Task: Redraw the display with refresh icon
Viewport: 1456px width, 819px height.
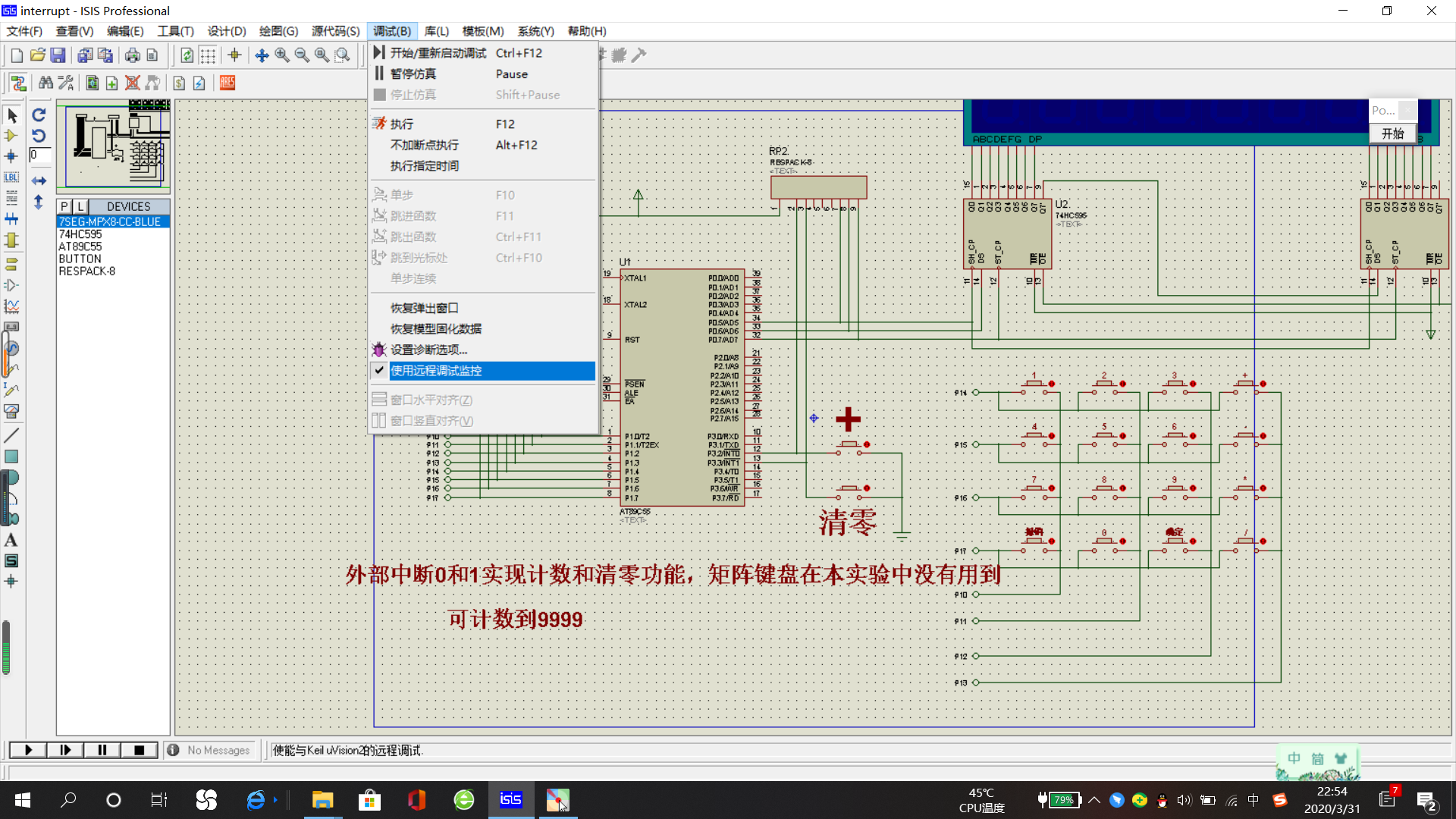Action: point(187,55)
